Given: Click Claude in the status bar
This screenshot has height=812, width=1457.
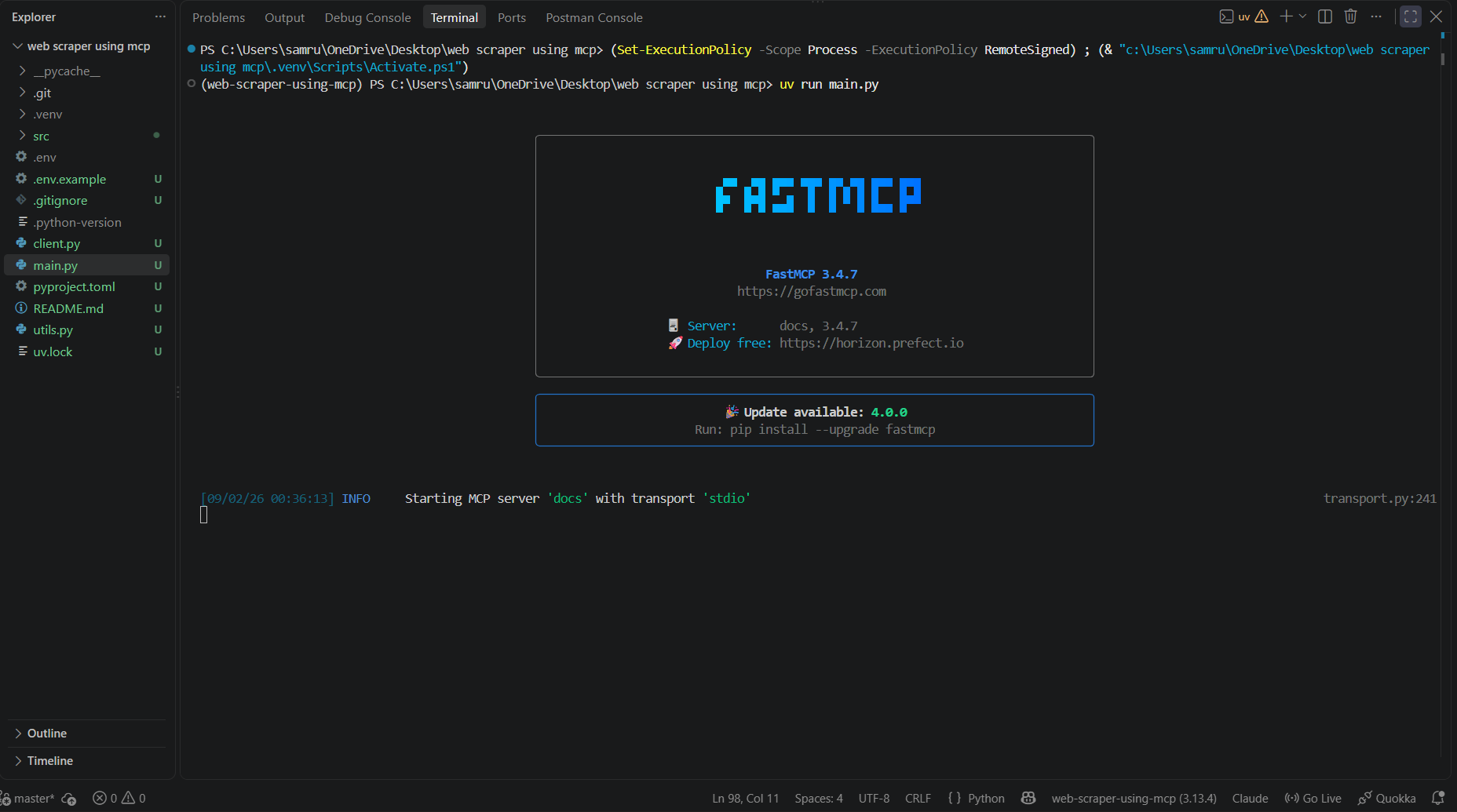Looking at the screenshot, I should pyautogui.click(x=1250, y=799).
